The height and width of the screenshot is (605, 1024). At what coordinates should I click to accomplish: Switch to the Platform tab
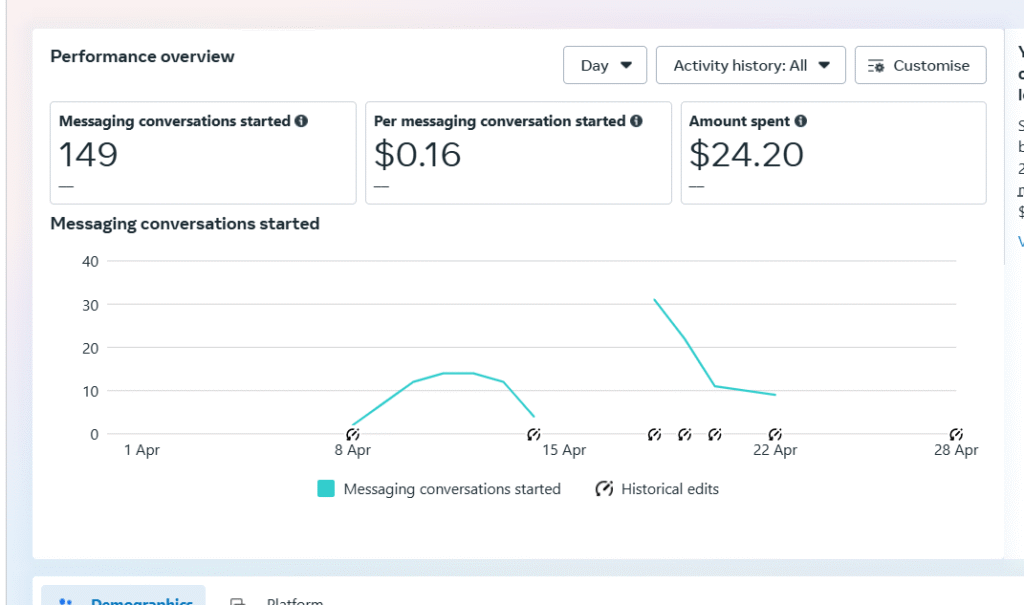tap(280, 600)
